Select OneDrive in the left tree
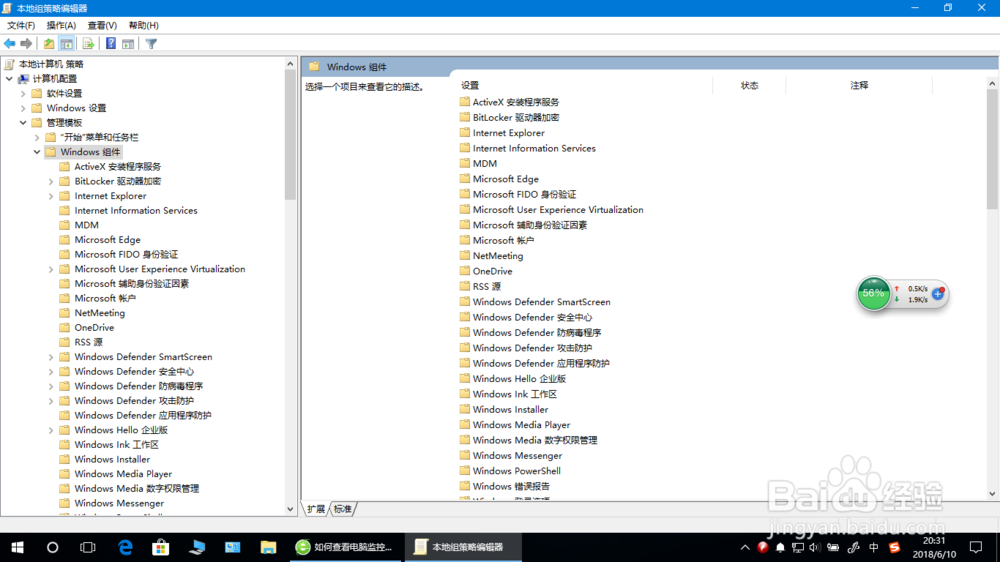Viewport: 1000px width, 562px height. pyautogui.click(x=94, y=327)
